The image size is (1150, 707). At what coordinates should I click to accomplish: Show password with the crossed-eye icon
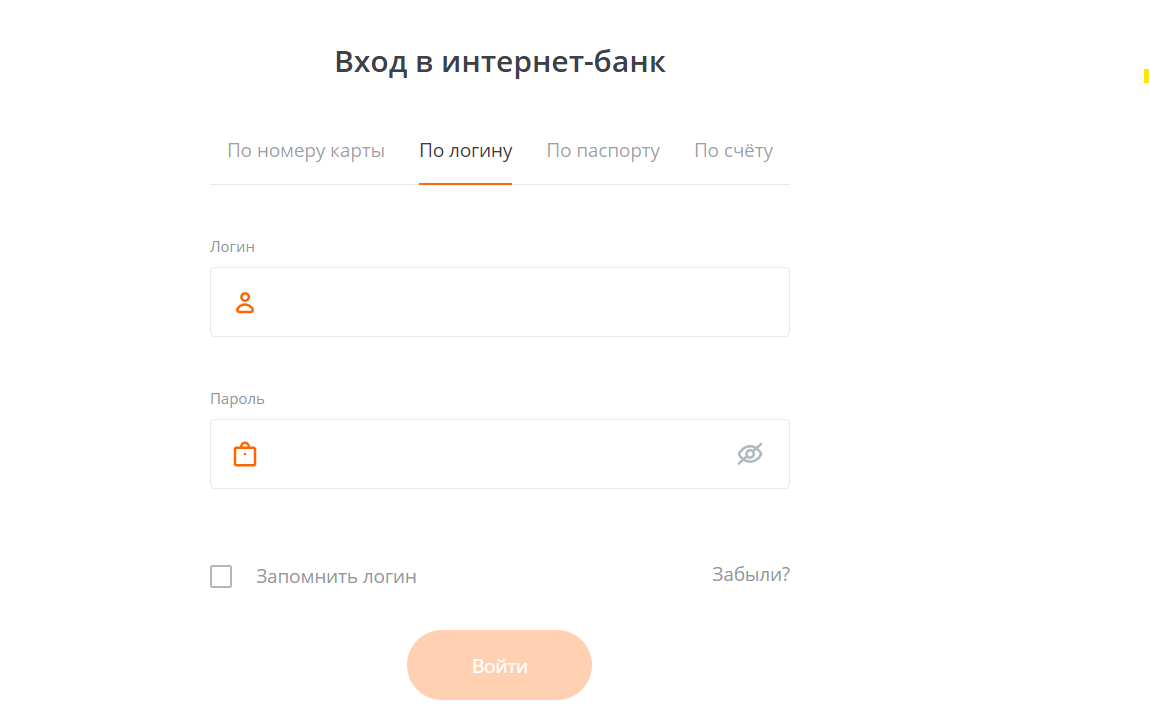pyautogui.click(x=750, y=454)
